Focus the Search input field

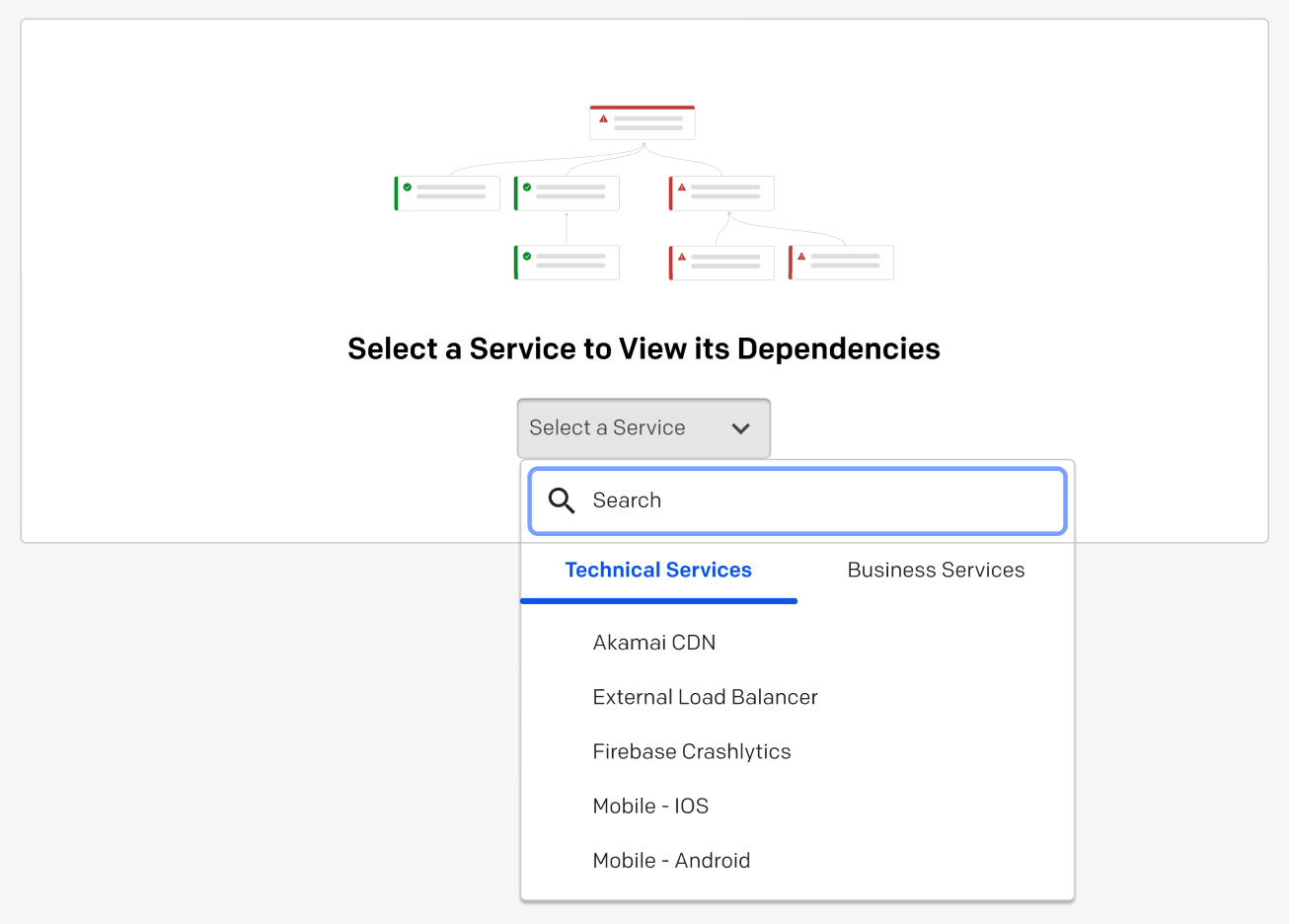tap(819, 500)
